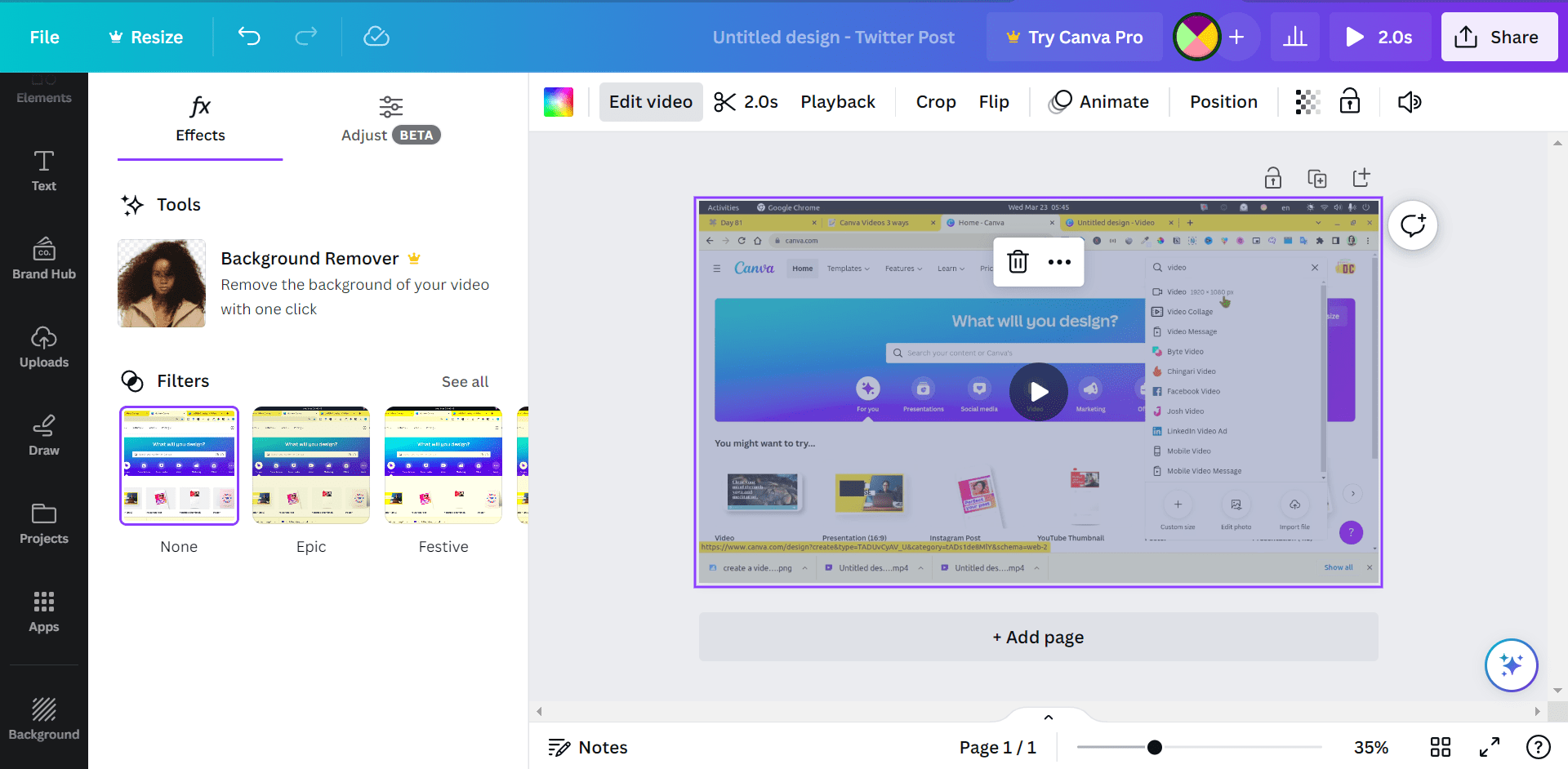Open the Projects sidebar panel
1568x769 pixels.
[44, 524]
